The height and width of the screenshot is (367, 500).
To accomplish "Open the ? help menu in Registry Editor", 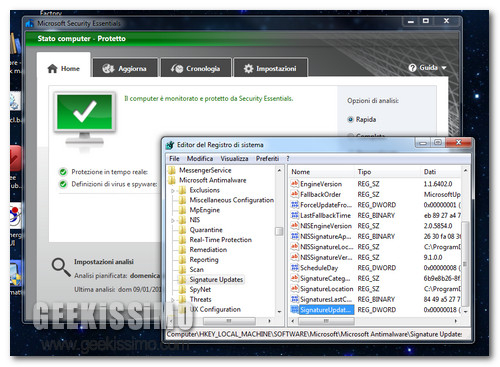I will (x=288, y=159).
